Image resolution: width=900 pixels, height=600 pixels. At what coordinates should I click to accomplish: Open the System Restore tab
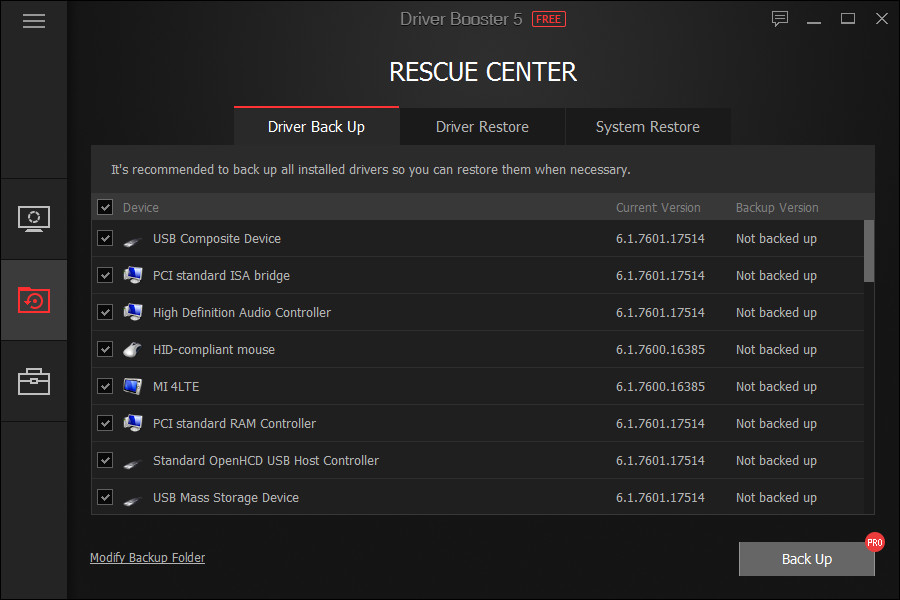pyautogui.click(x=647, y=127)
